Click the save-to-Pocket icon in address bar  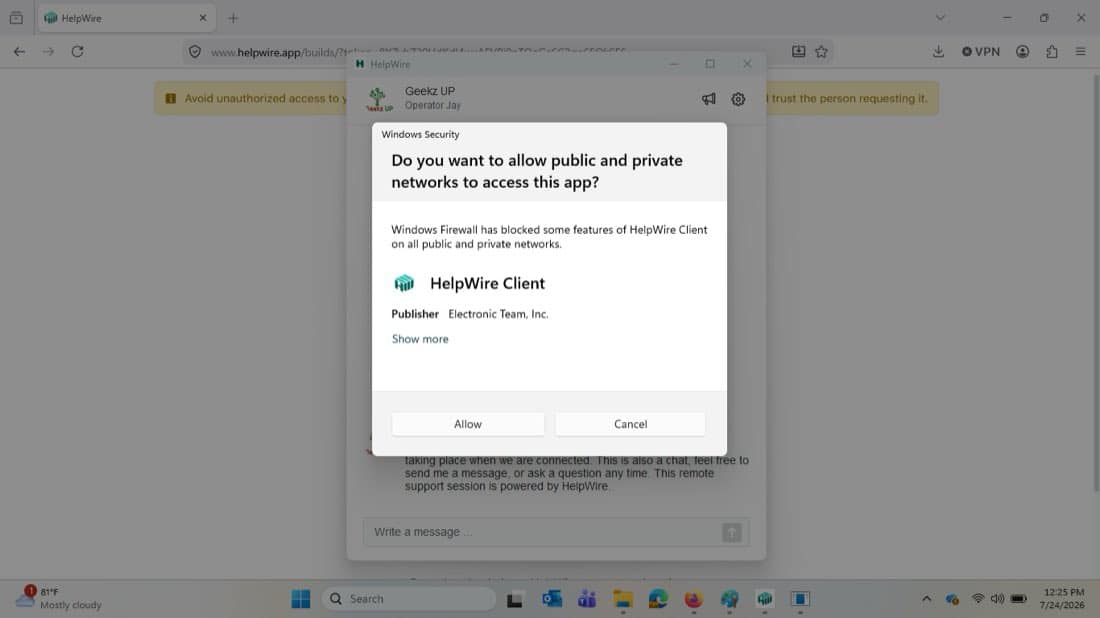pos(798,51)
